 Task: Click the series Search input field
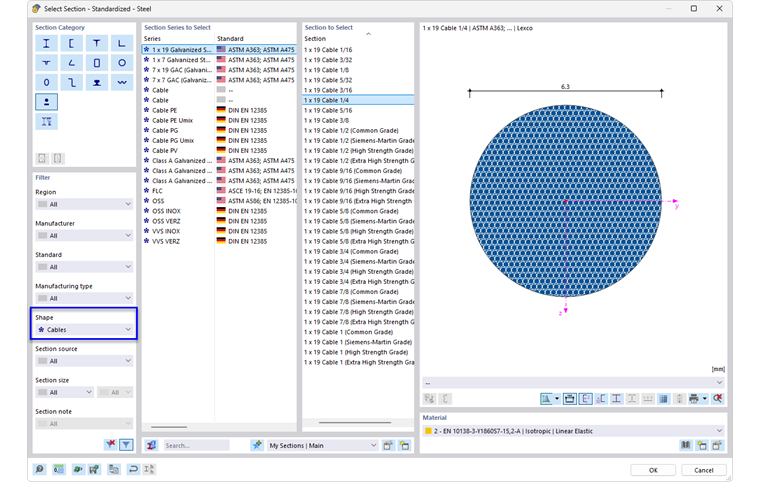[196, 445]
